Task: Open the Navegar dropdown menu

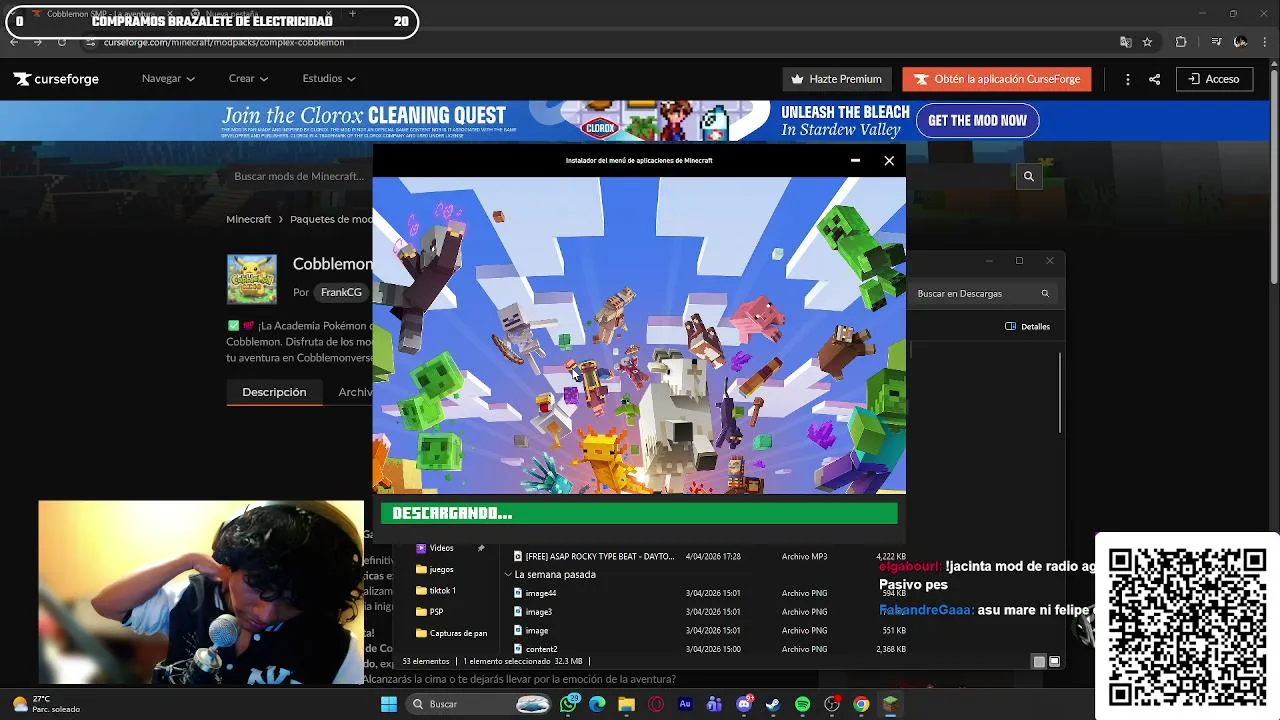Action: point(168,79)
